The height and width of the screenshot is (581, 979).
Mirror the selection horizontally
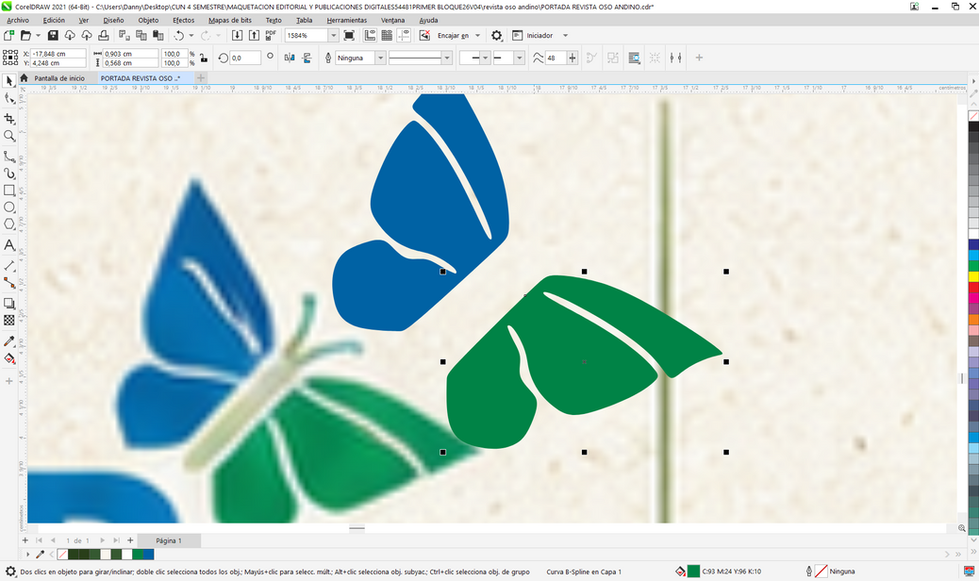pyautogui.click(x=290, y=58)
